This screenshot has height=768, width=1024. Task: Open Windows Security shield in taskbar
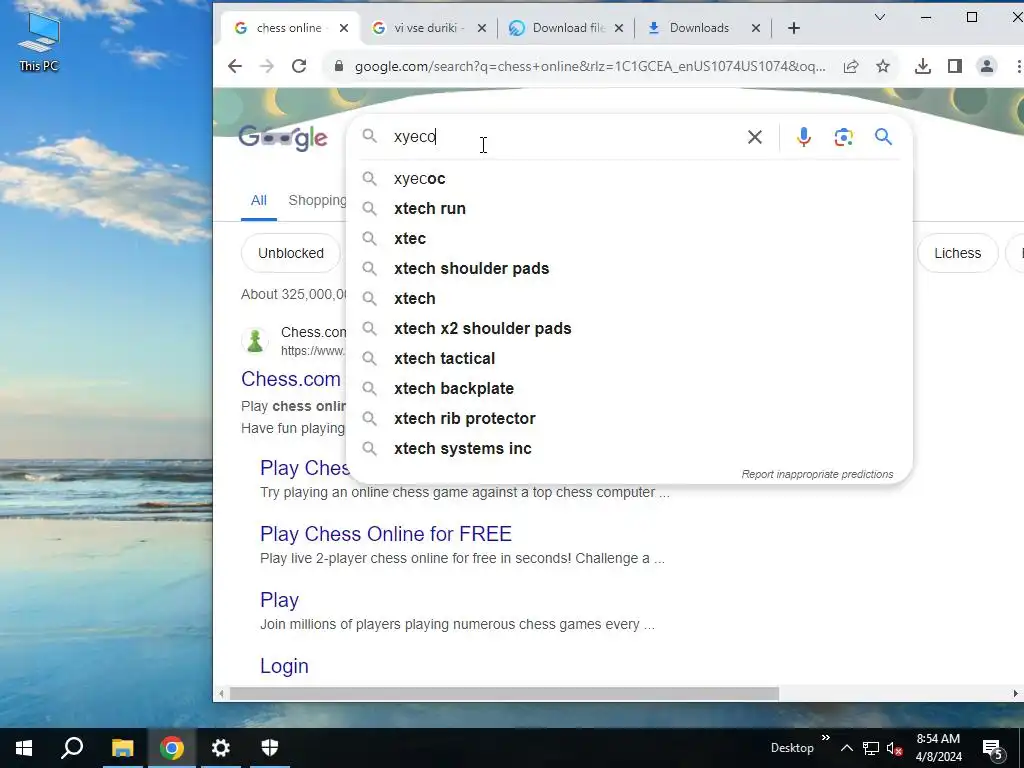pyautogui.click(x=270, y=748)
